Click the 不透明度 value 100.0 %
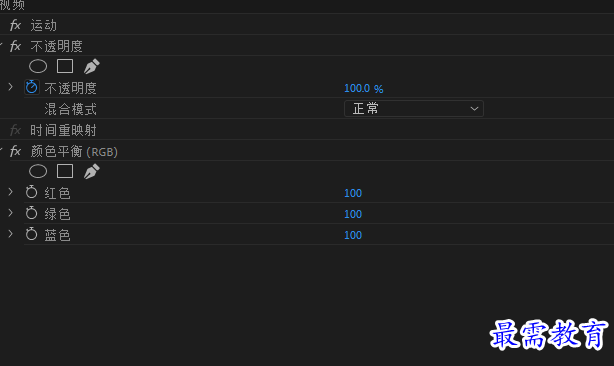The width and height of the screenshot is (614, 366). [x=363, y=88]
